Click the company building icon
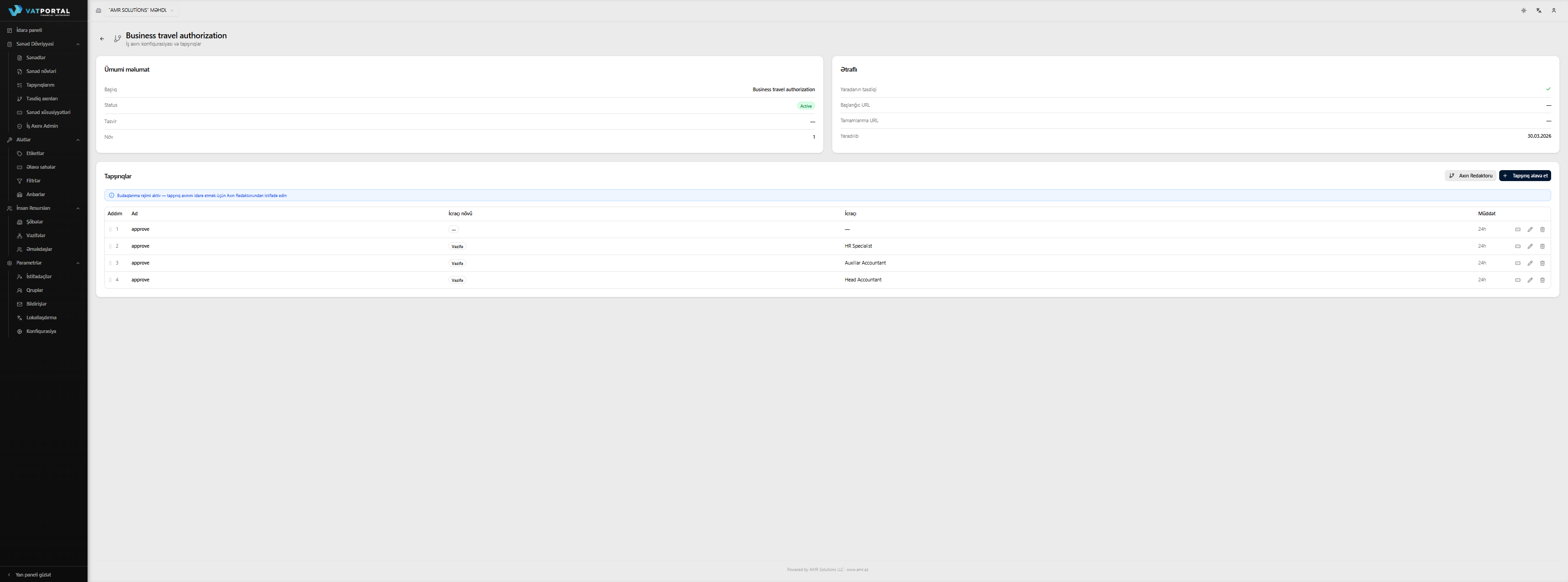Viewport: 1568px width, 582px height. [x=98, y=10]
